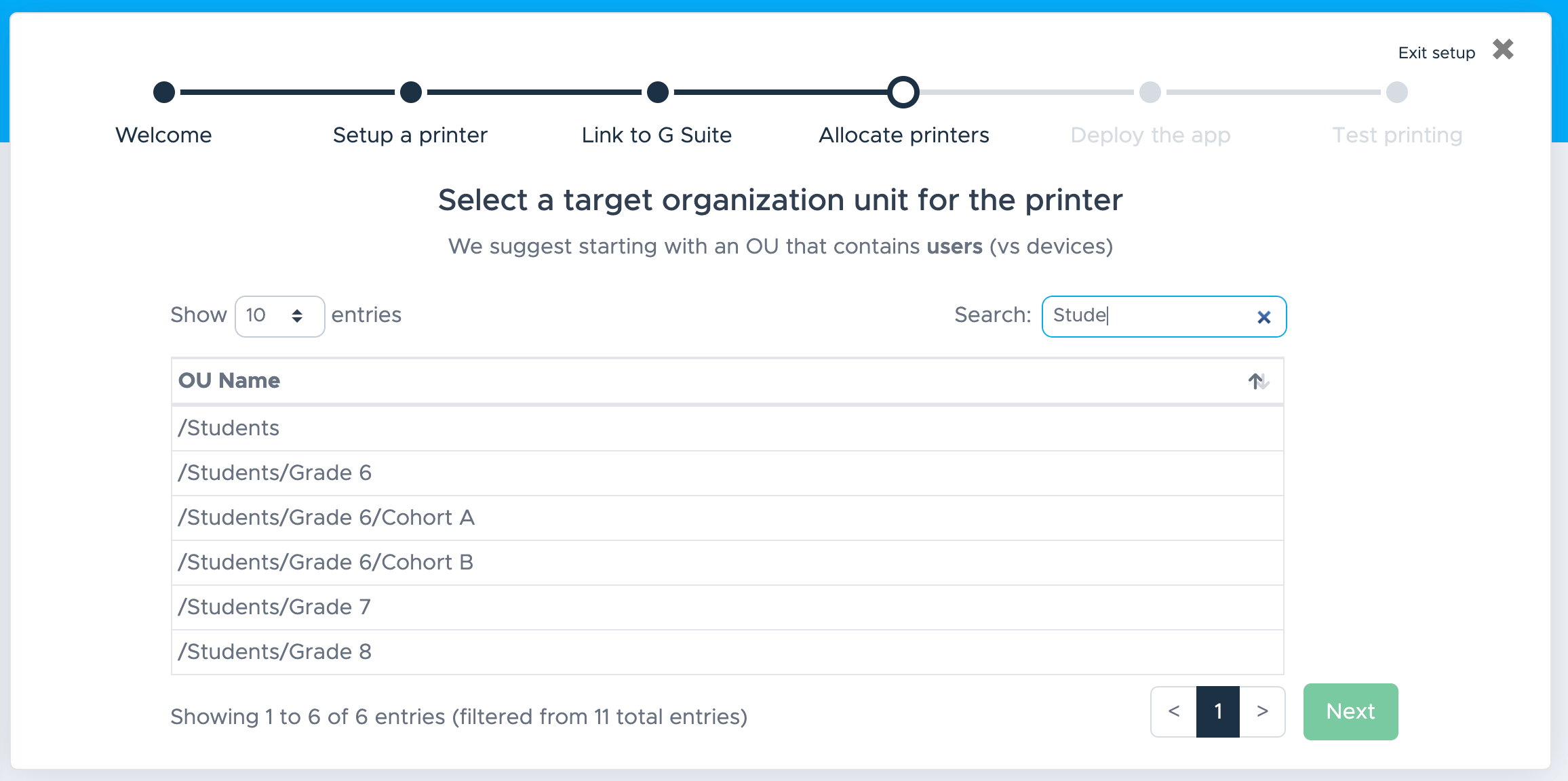
Task: Click the Setup a printer step dot
Action: point(410,92)
